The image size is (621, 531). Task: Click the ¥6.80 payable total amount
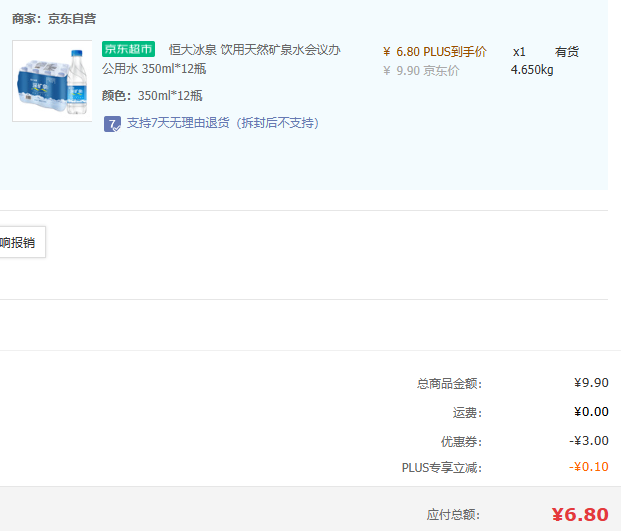(580, 515)
